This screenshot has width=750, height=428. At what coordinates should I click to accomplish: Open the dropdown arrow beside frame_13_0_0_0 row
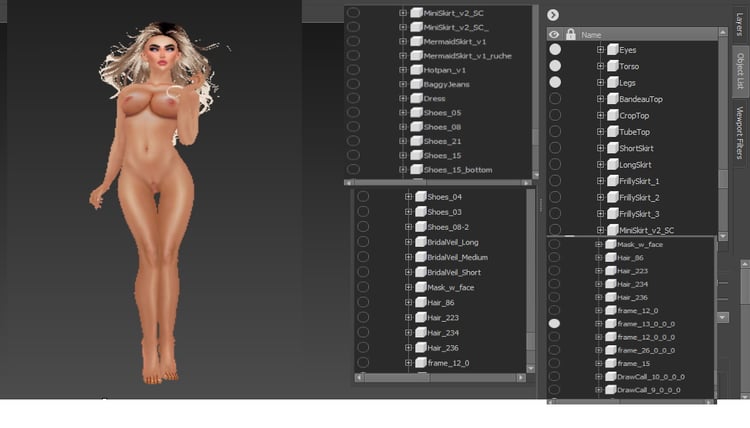click(723, 317)
